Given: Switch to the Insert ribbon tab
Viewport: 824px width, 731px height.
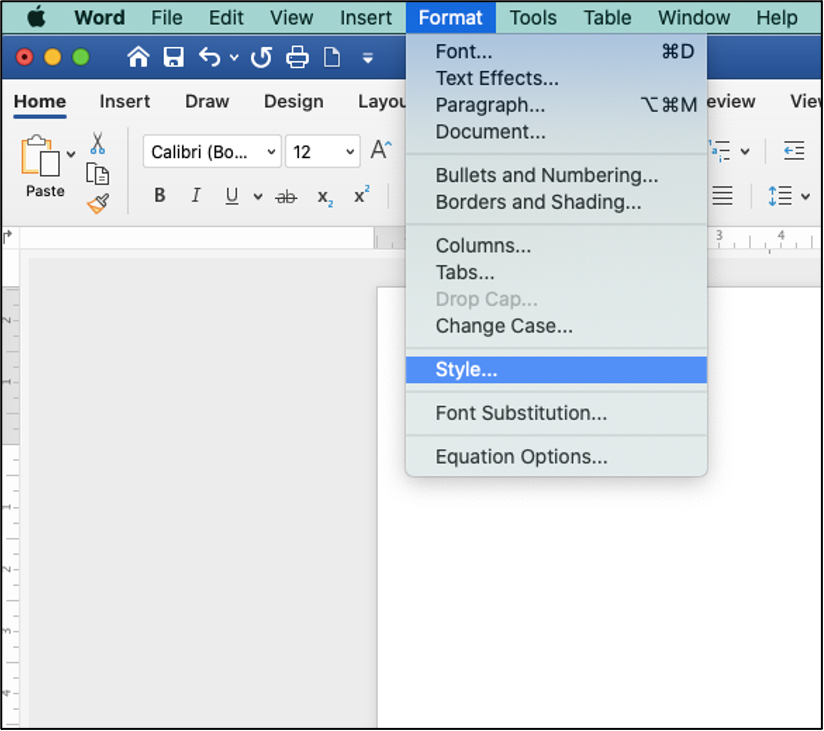Looking at the screenshot, I should pos(124,101).
